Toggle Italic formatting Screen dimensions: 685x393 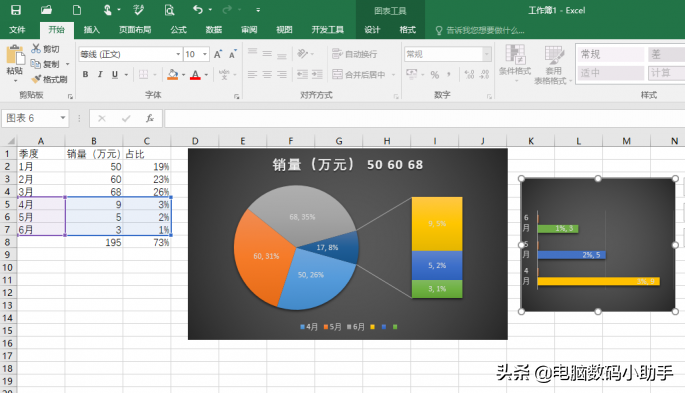pyautogui.click(x=100, y=74)
